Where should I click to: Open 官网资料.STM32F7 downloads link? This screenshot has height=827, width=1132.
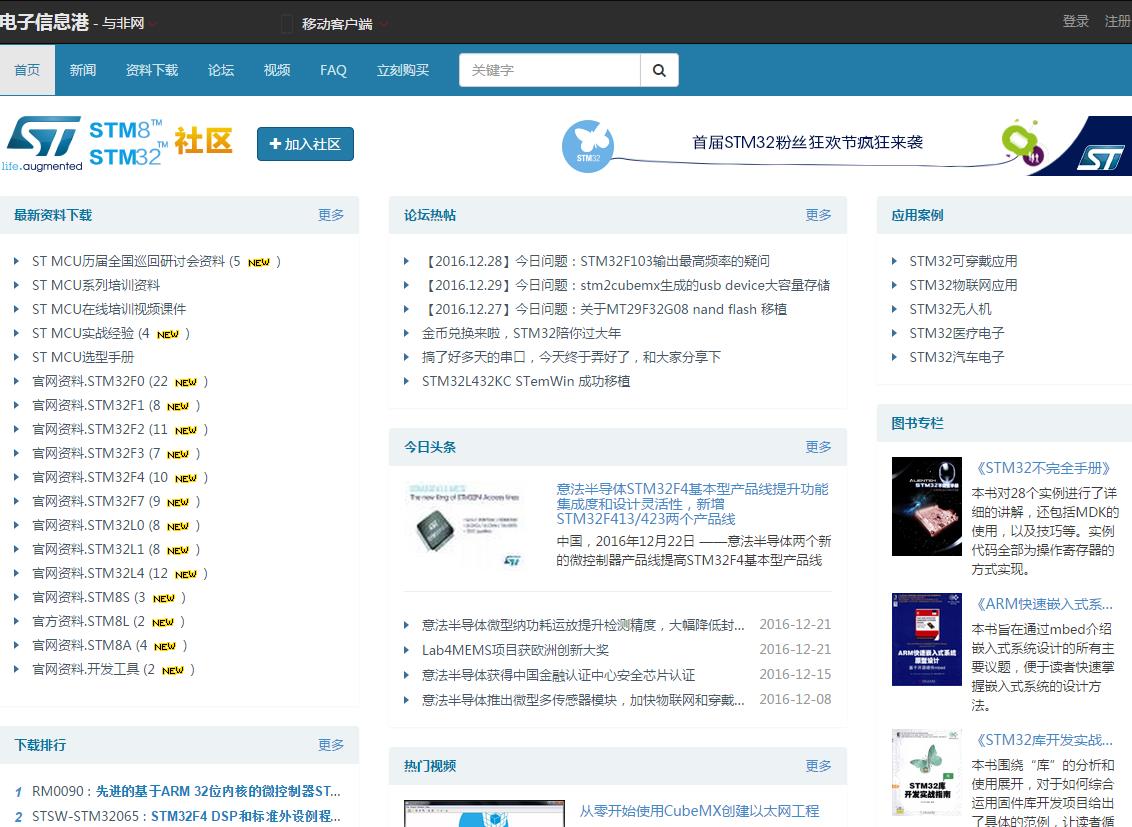(88, 501)
